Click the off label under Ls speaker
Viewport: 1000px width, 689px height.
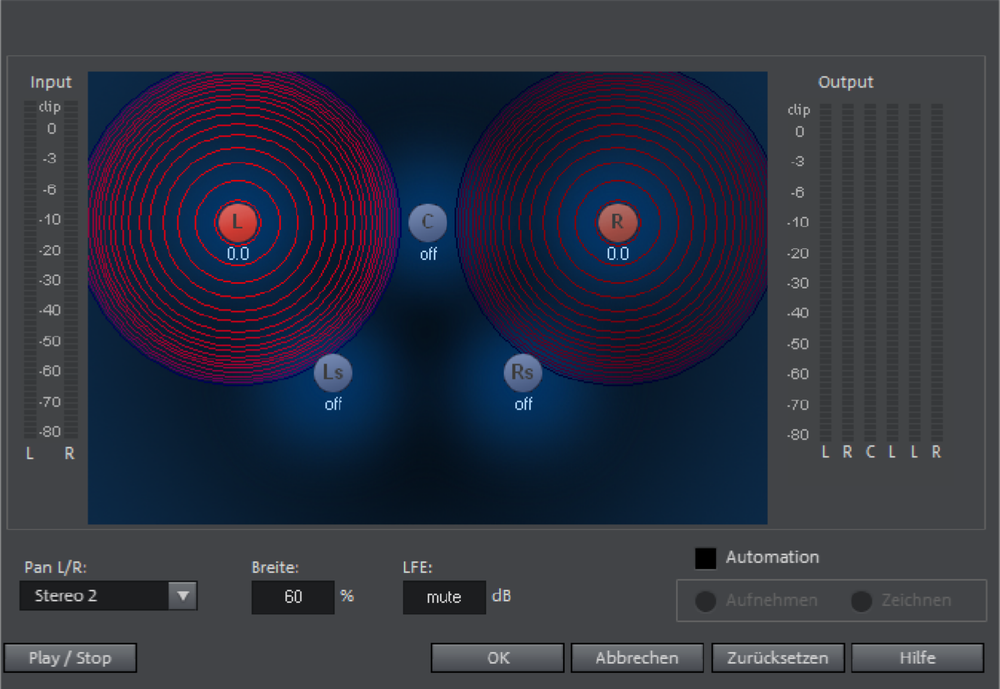point(333,404)
